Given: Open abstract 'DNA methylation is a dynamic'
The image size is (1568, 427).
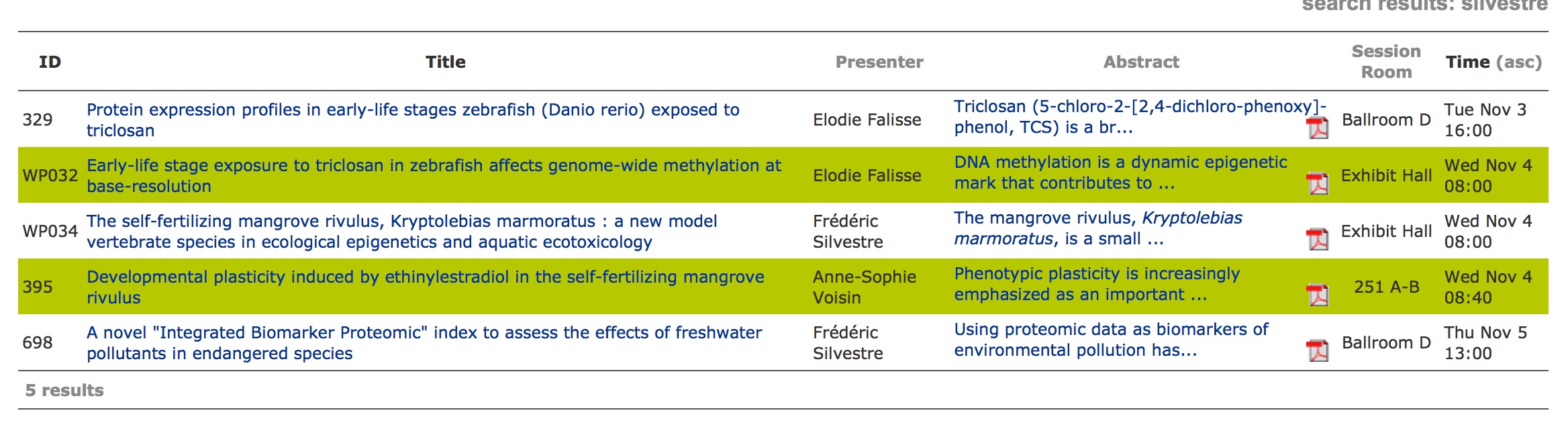Looking at the screenshot, I should click(1121, 173).
